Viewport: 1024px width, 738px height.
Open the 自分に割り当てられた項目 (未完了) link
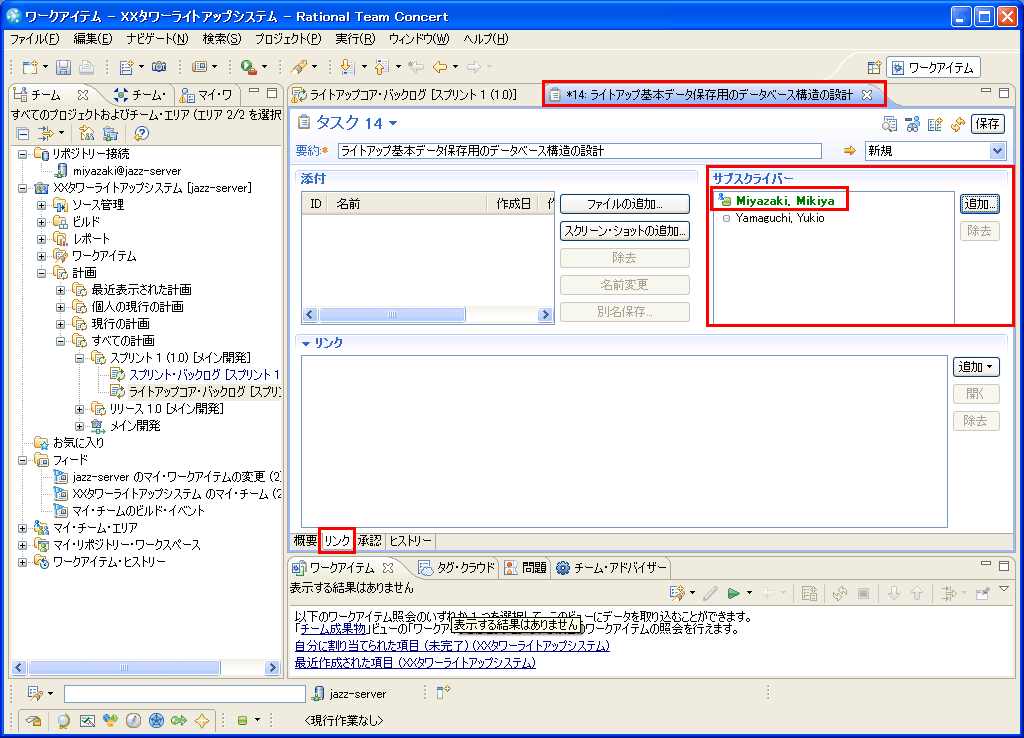click(x=452, y=646)
